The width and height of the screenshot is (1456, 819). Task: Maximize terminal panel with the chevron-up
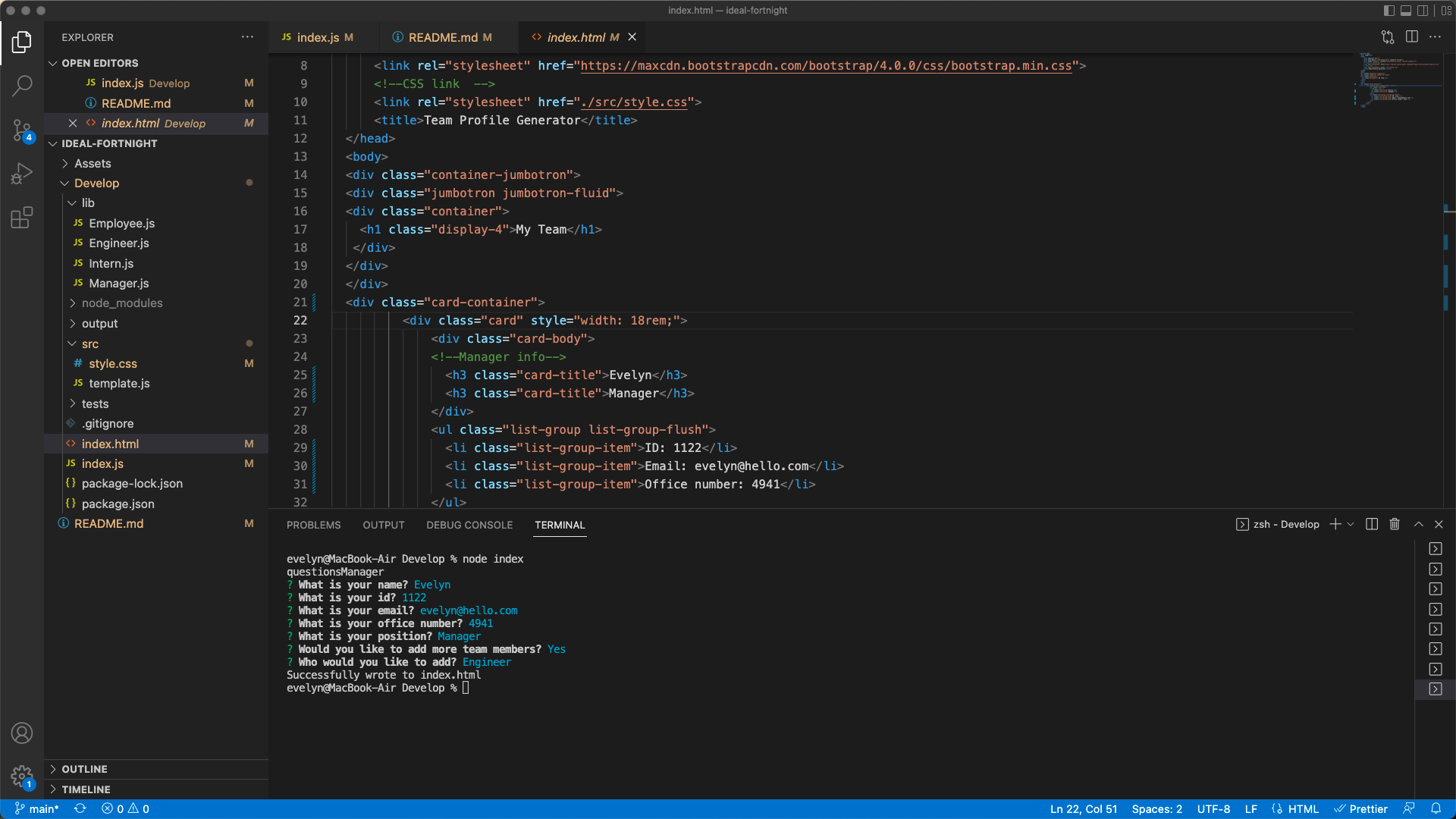coord(1418,524)
